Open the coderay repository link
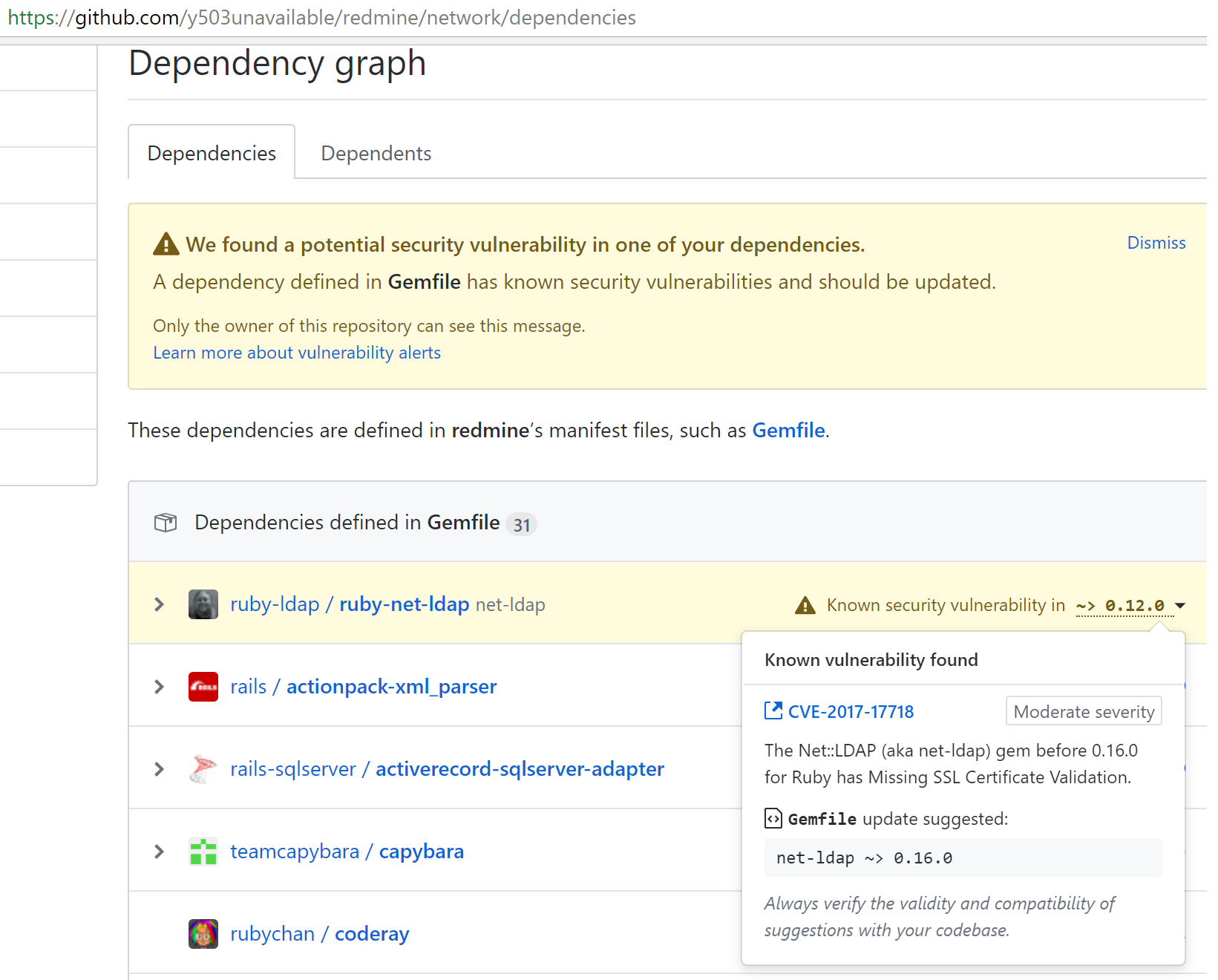The image size is (1218, 980). click(372, 934)
